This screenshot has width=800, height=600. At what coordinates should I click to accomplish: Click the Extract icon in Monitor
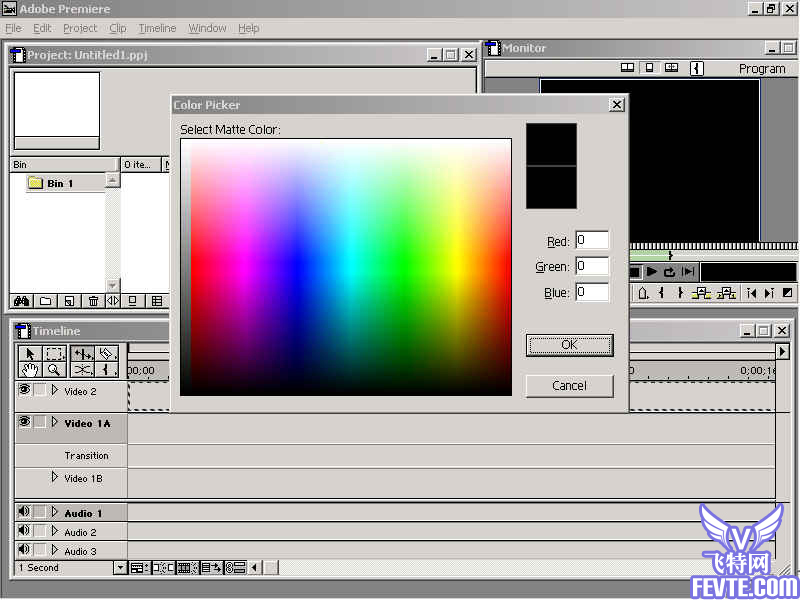point(726,293)
